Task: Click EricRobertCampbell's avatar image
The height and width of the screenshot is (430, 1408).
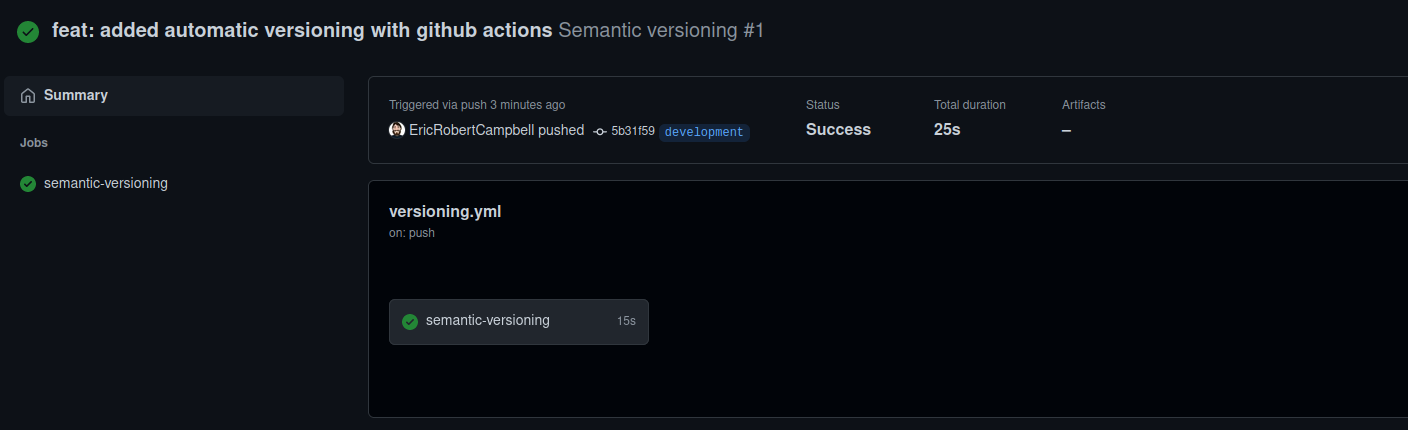Action: click(x=397, y=130)
